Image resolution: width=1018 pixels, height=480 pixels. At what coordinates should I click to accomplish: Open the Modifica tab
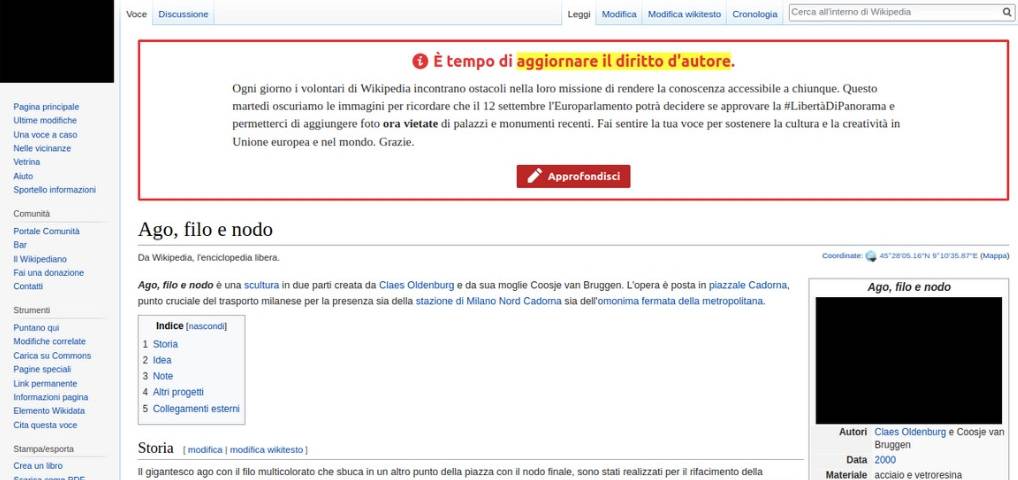pos(619,14)
